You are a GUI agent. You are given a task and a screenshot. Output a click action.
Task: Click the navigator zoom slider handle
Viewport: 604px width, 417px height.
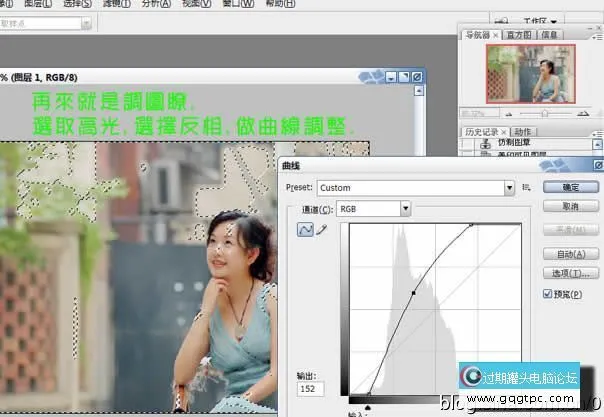point(545,114)
